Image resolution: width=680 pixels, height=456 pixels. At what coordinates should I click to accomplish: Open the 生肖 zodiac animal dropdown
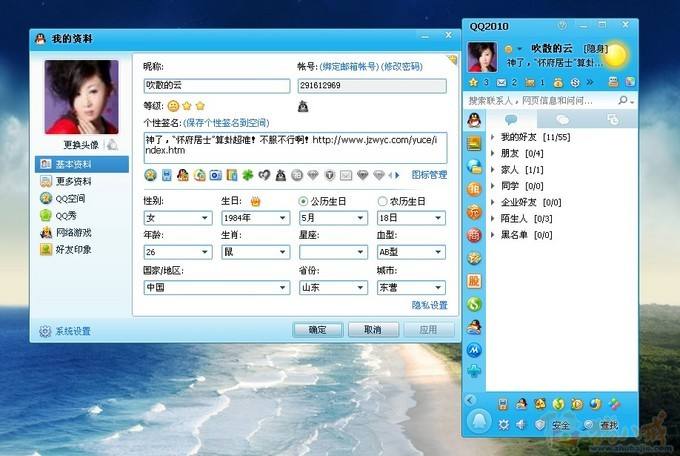click(255, 252)
